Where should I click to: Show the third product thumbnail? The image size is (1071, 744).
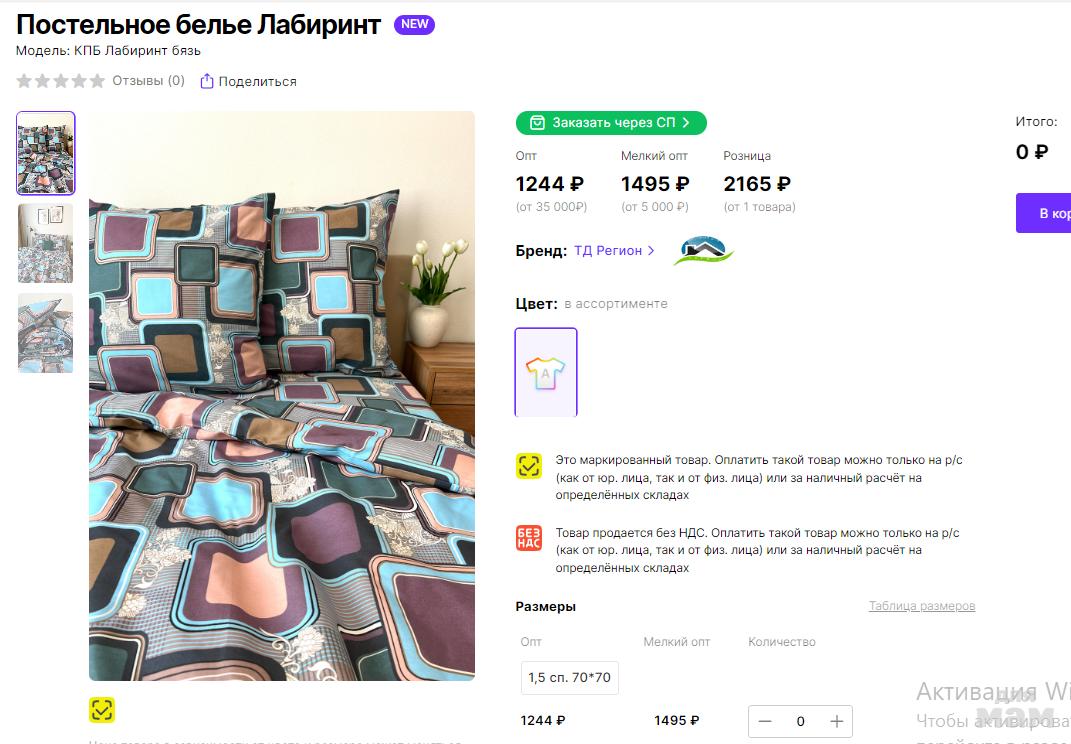pyautogui.click(x=46, y=333)
